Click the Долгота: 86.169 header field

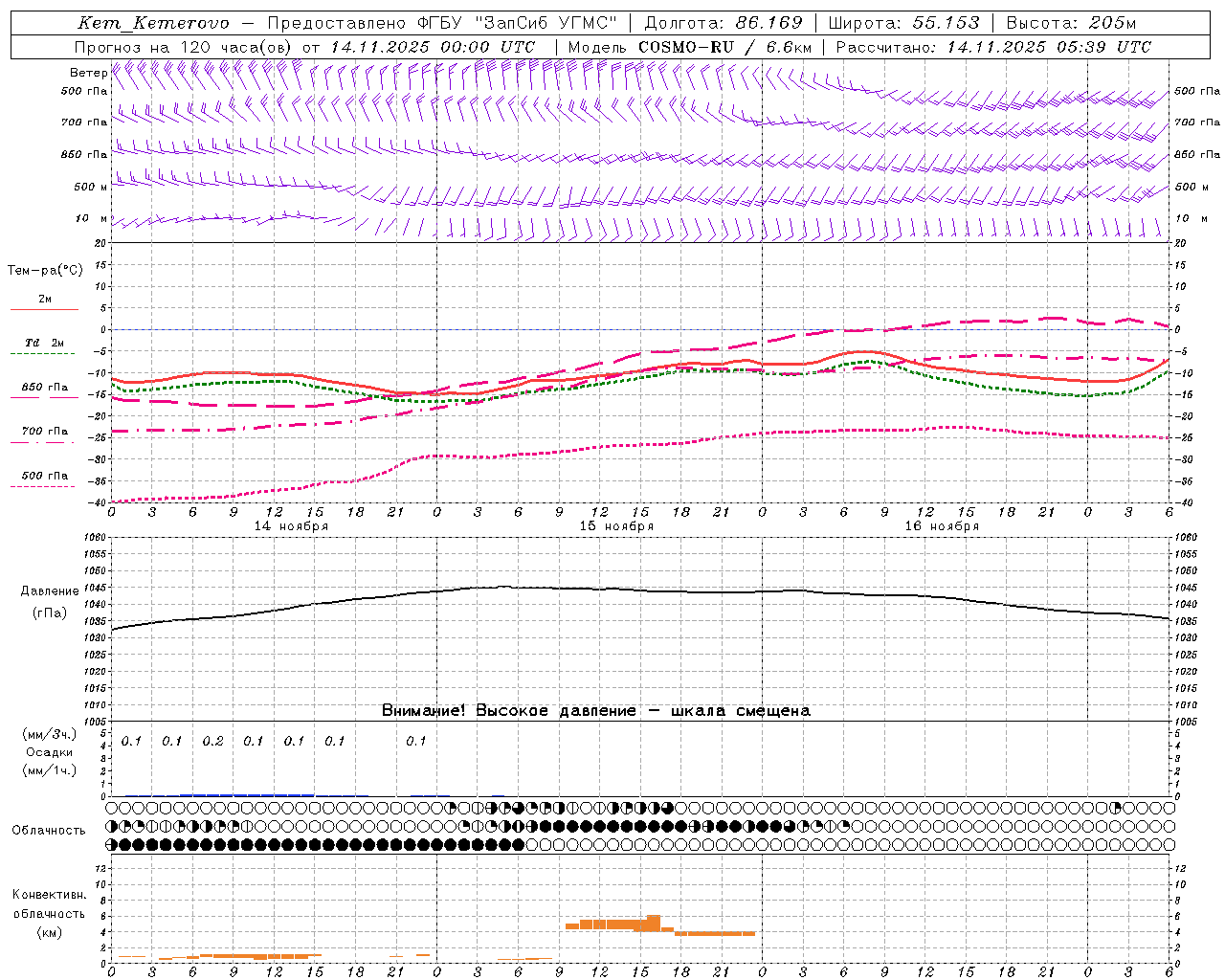[x=724, y=23]
